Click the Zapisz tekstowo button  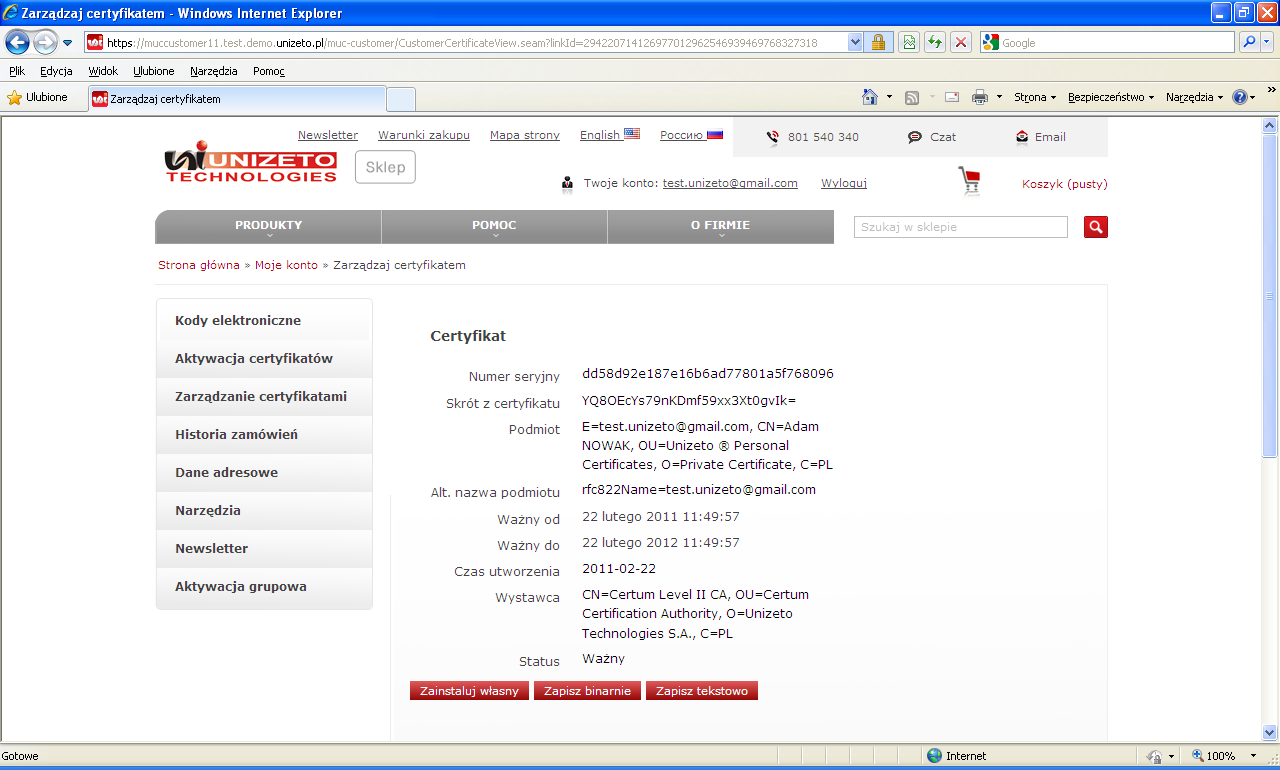(x=702, y=691)
